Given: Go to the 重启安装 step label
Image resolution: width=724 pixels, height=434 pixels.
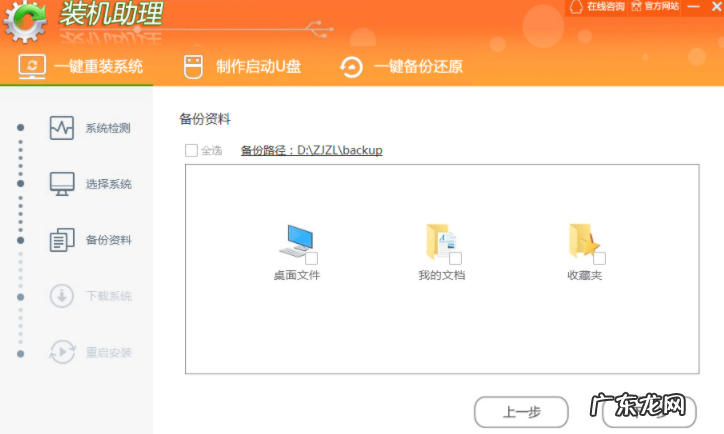Looking at the screenshot, I should (x=109, y=353).
